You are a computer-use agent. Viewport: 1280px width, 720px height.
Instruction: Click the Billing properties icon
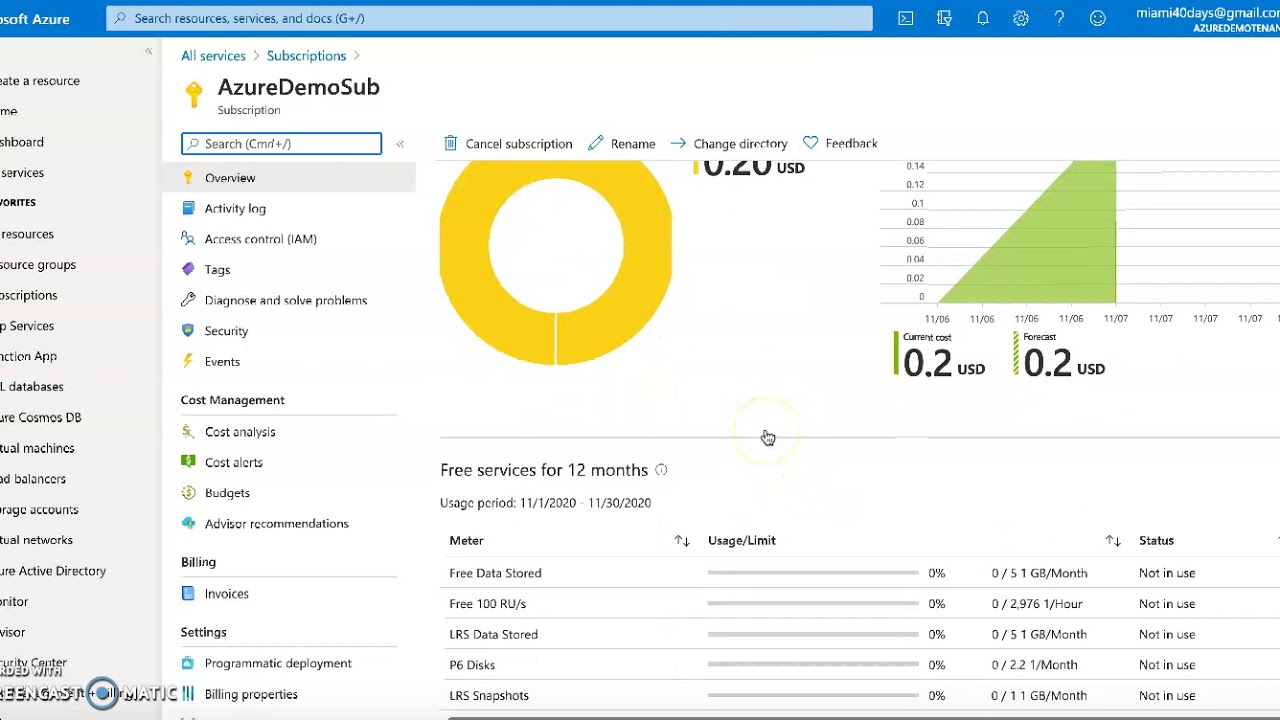click(x=188, y=694)
